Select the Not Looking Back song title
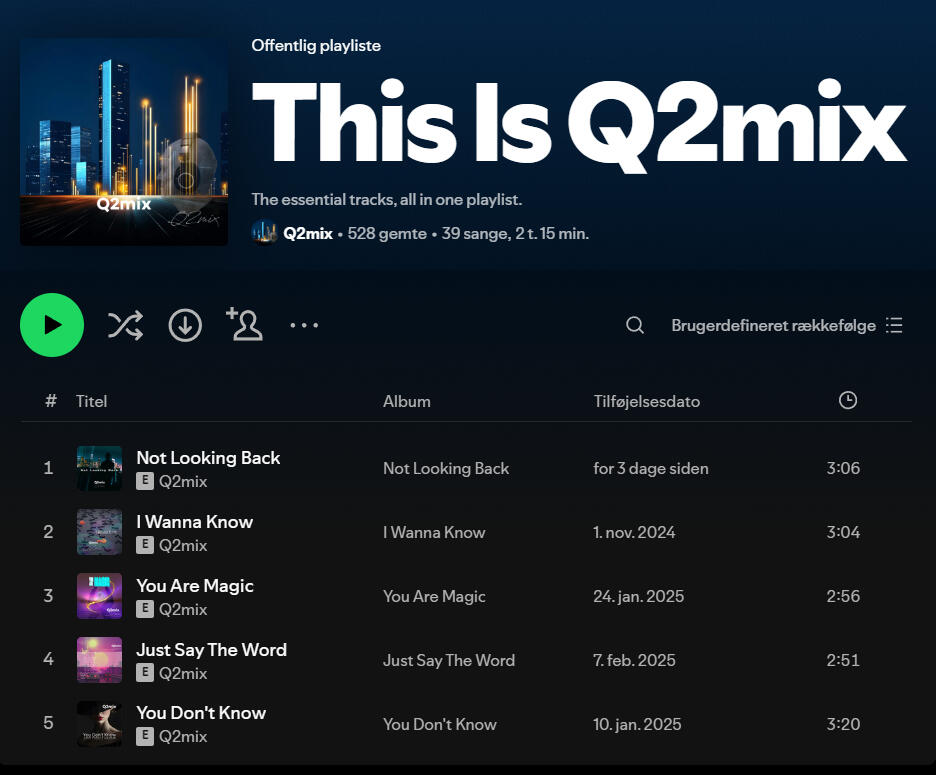The image size is (936, 775). pos(208,457)
